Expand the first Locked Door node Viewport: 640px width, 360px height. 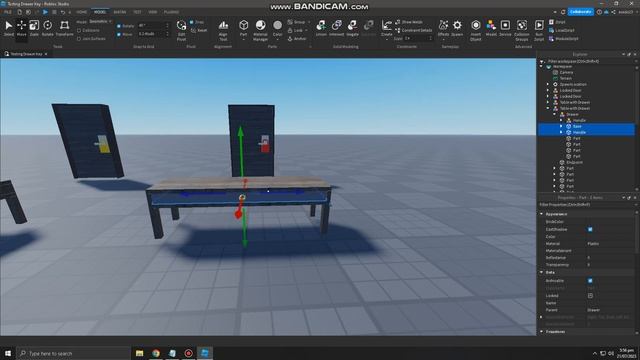click(548, 90)
